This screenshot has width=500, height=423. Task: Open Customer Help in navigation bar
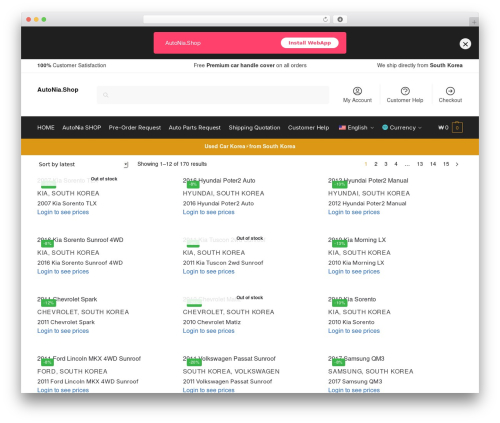(308, 127)
